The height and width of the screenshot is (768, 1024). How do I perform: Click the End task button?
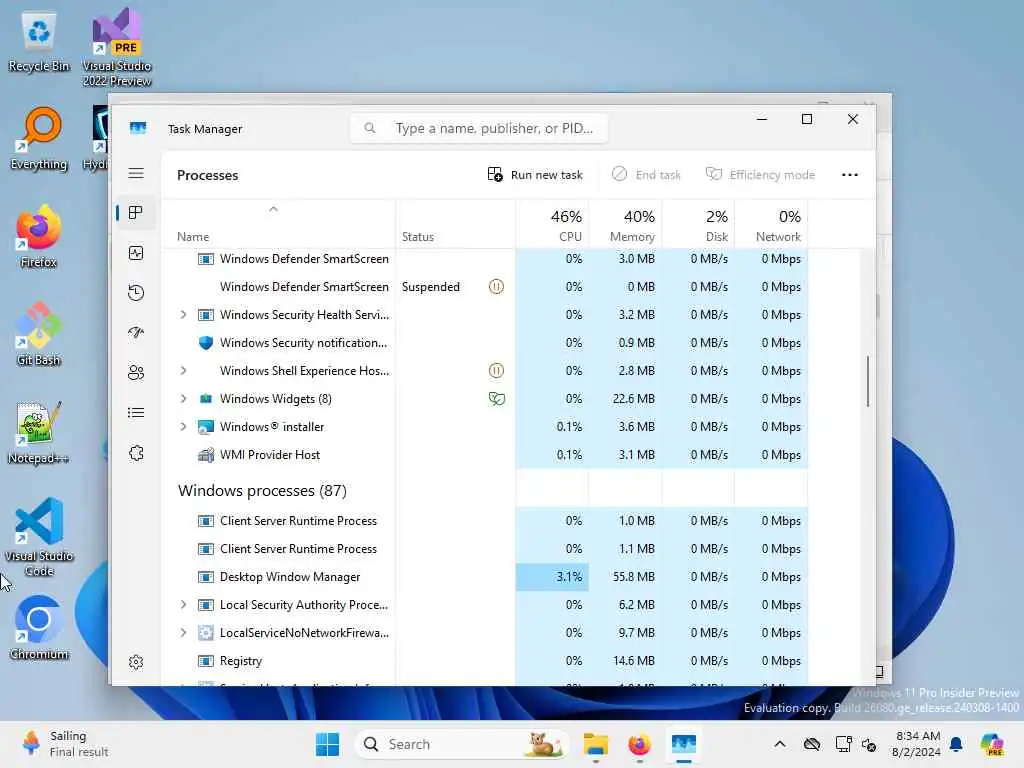pyautogui.click(x=646, y=174)
